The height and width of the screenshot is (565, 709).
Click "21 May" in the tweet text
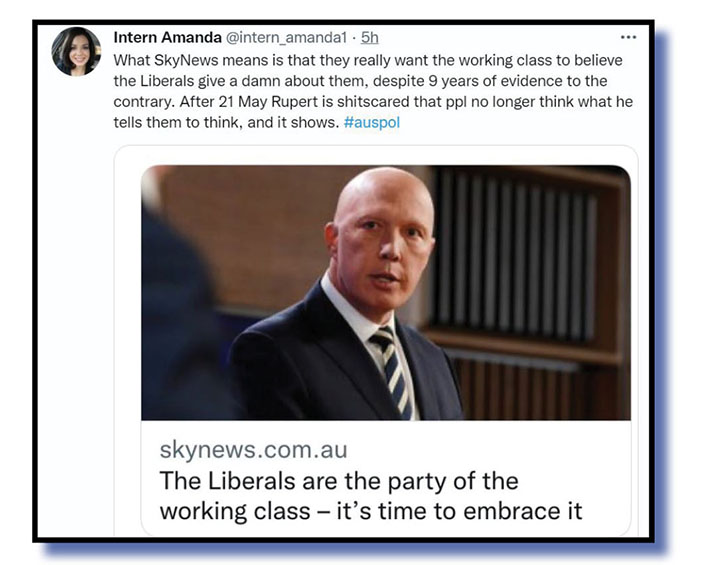click(x=243, y=102)
